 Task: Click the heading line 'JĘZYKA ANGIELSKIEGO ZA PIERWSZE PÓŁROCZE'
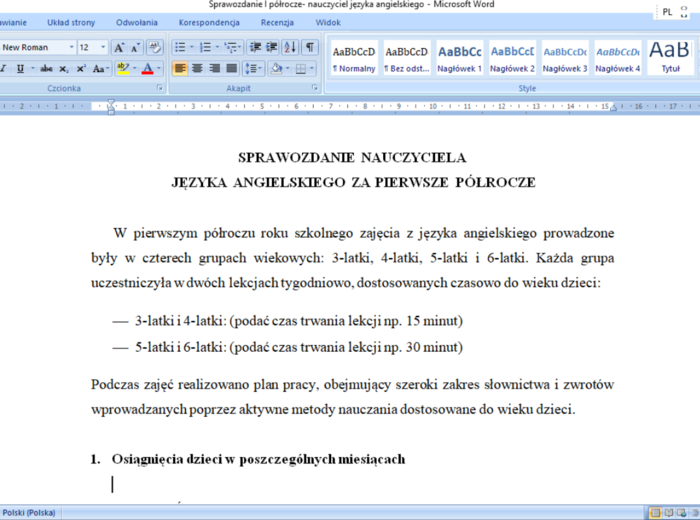[354, 183]
